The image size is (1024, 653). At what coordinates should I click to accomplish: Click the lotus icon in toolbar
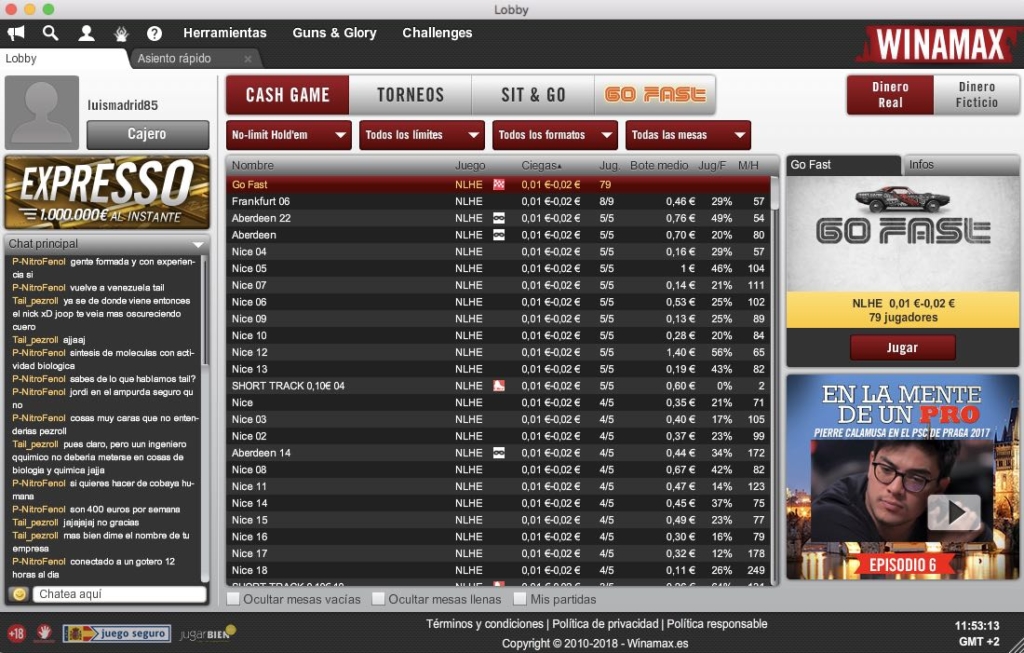coord(121,33)
